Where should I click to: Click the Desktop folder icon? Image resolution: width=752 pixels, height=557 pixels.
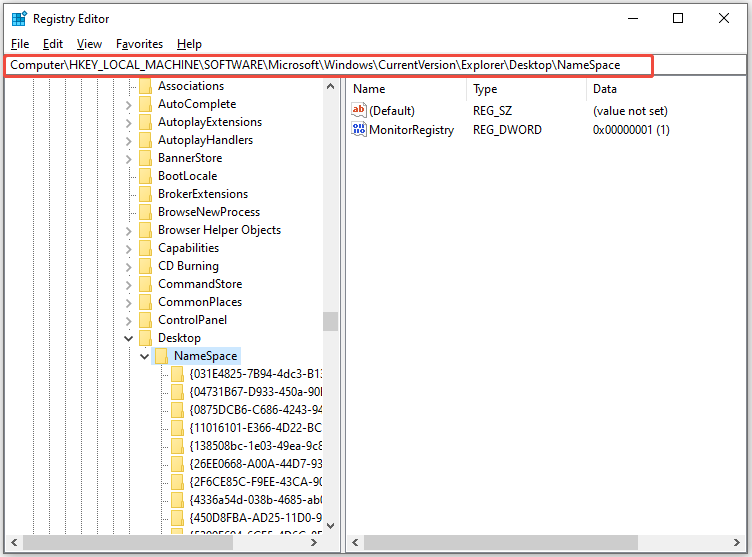click(x=145, y=338)
